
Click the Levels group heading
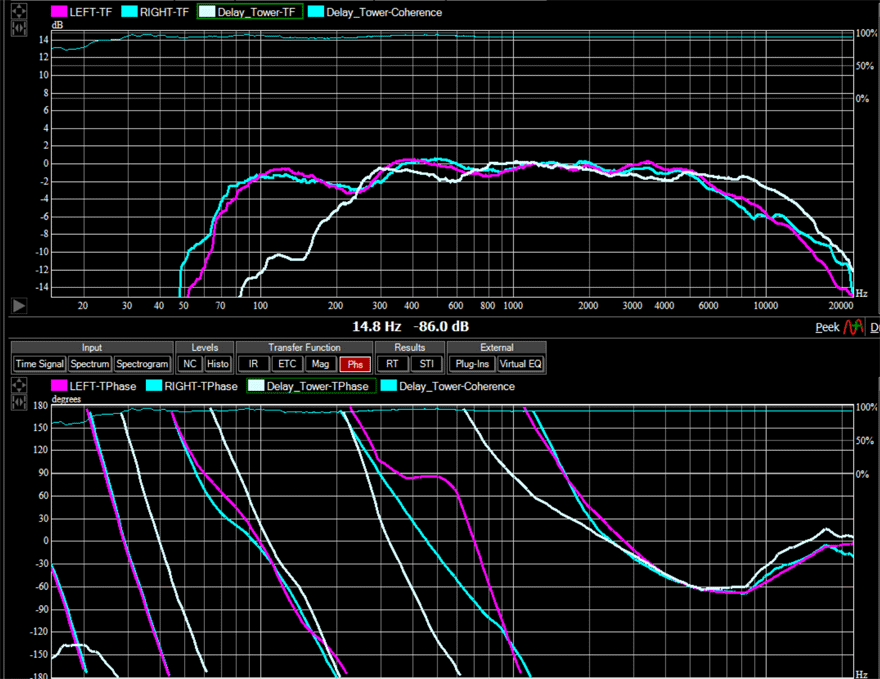click(204, 347)
